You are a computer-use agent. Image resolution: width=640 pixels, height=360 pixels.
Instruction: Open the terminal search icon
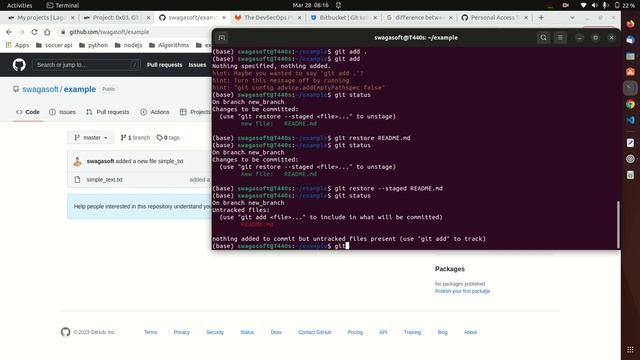(543, 38)
